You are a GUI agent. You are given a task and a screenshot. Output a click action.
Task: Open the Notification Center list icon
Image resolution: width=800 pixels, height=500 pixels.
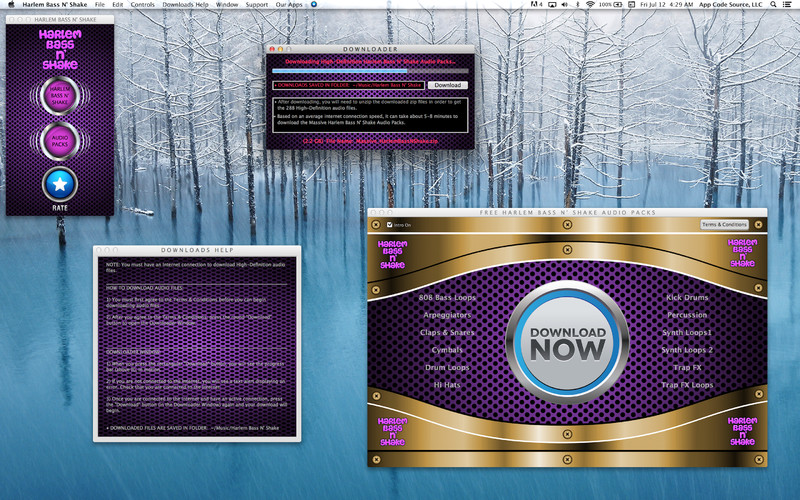pyautogui.click(x=787, y=5)
